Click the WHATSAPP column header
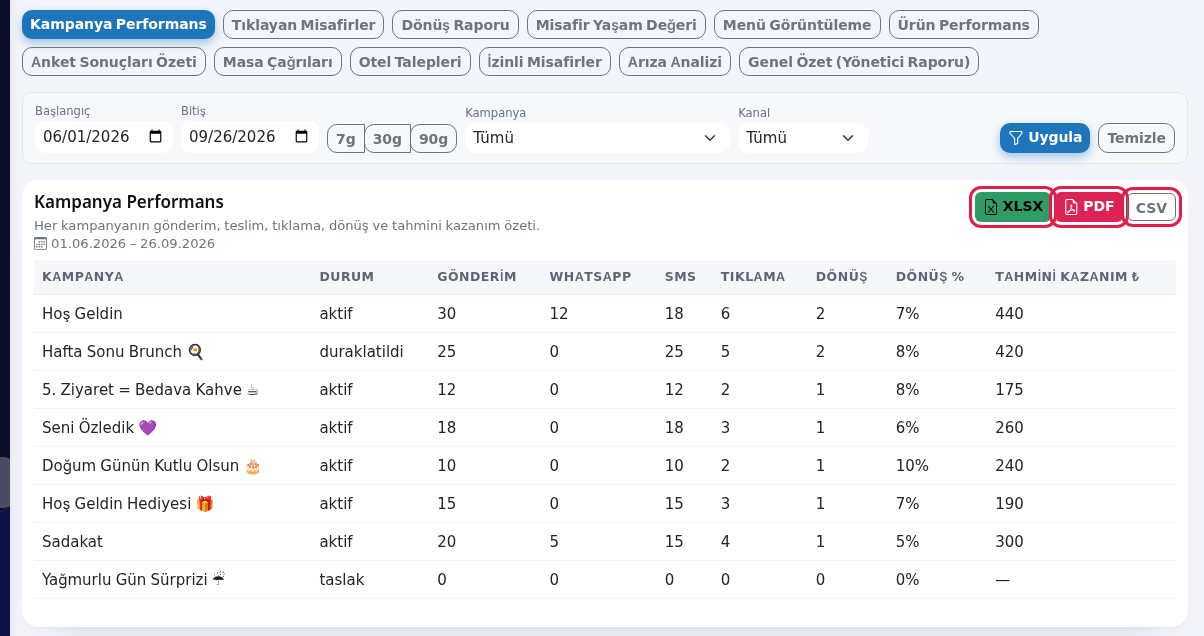 [x=590, y=277]
